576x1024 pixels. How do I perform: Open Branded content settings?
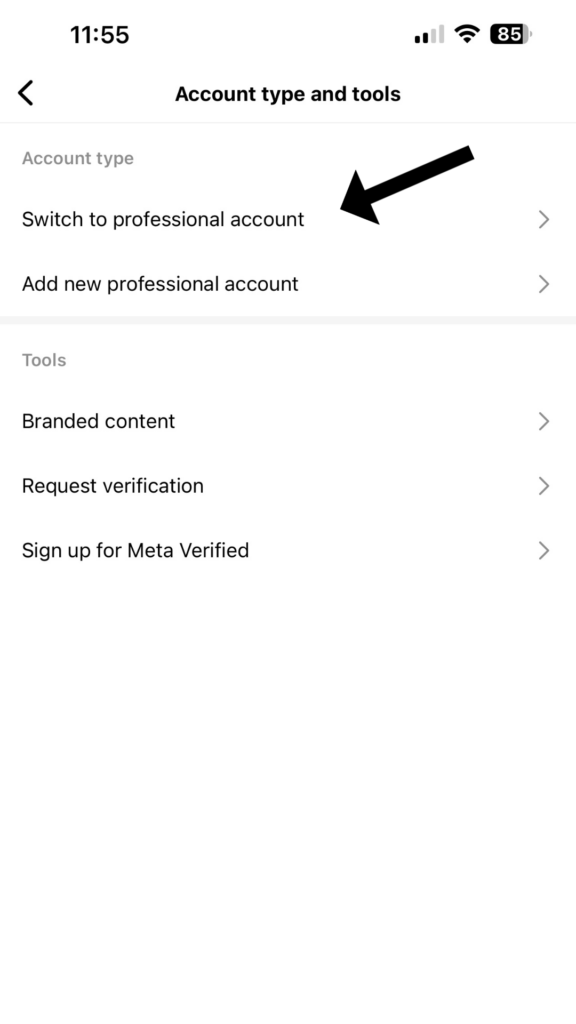point(288,421)
